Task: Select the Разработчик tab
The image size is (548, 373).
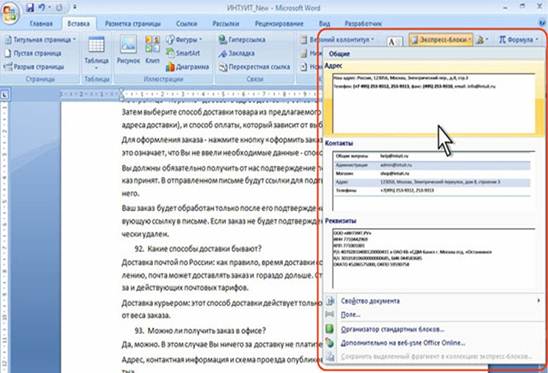Action: click(x=363, y=23)
